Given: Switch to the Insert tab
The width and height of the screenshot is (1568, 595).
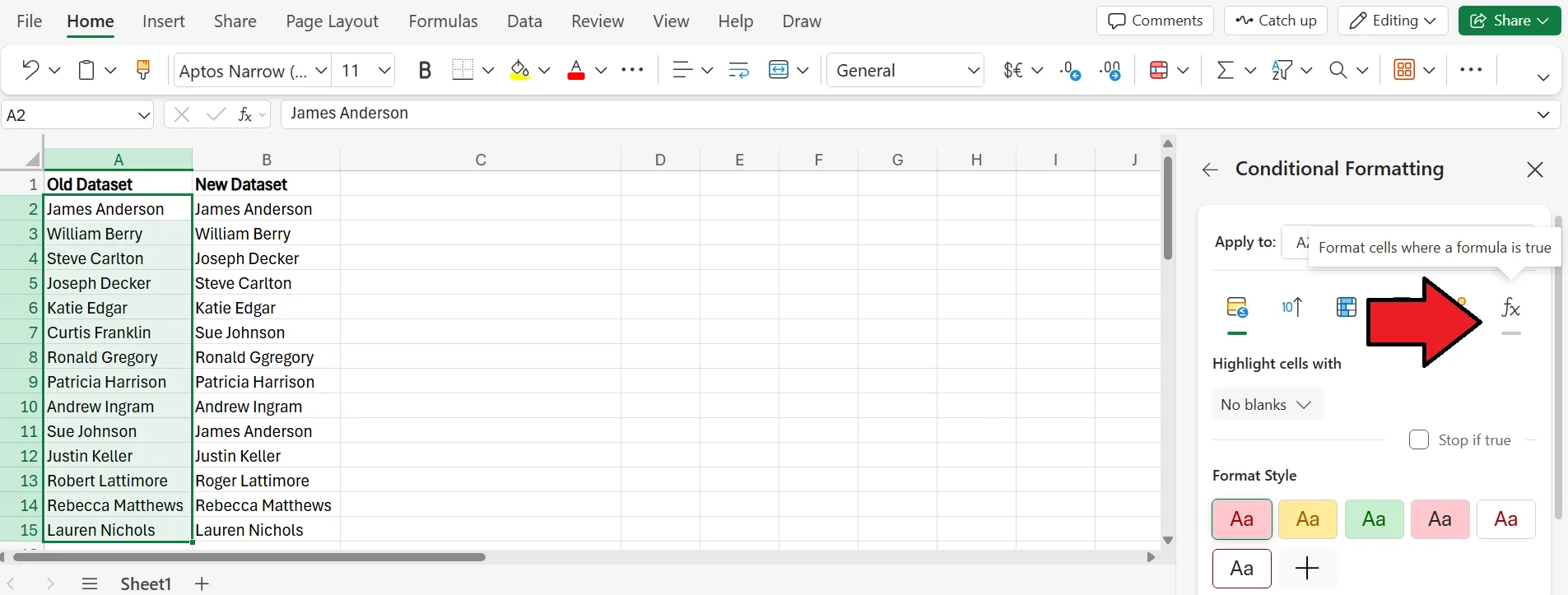Looking at the screenshot, I should tap(163, 21).
